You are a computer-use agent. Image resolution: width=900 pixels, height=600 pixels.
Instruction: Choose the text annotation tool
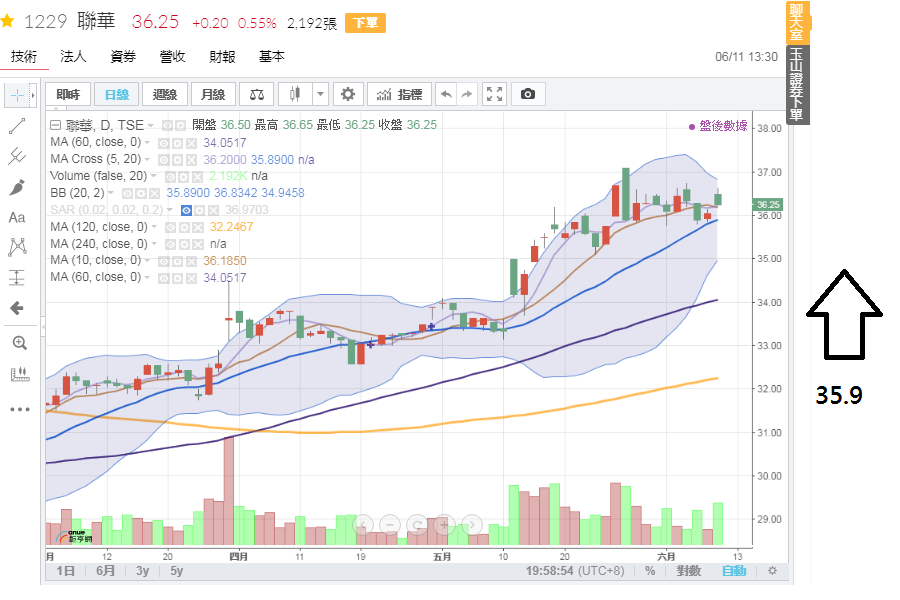click(17, 217)
